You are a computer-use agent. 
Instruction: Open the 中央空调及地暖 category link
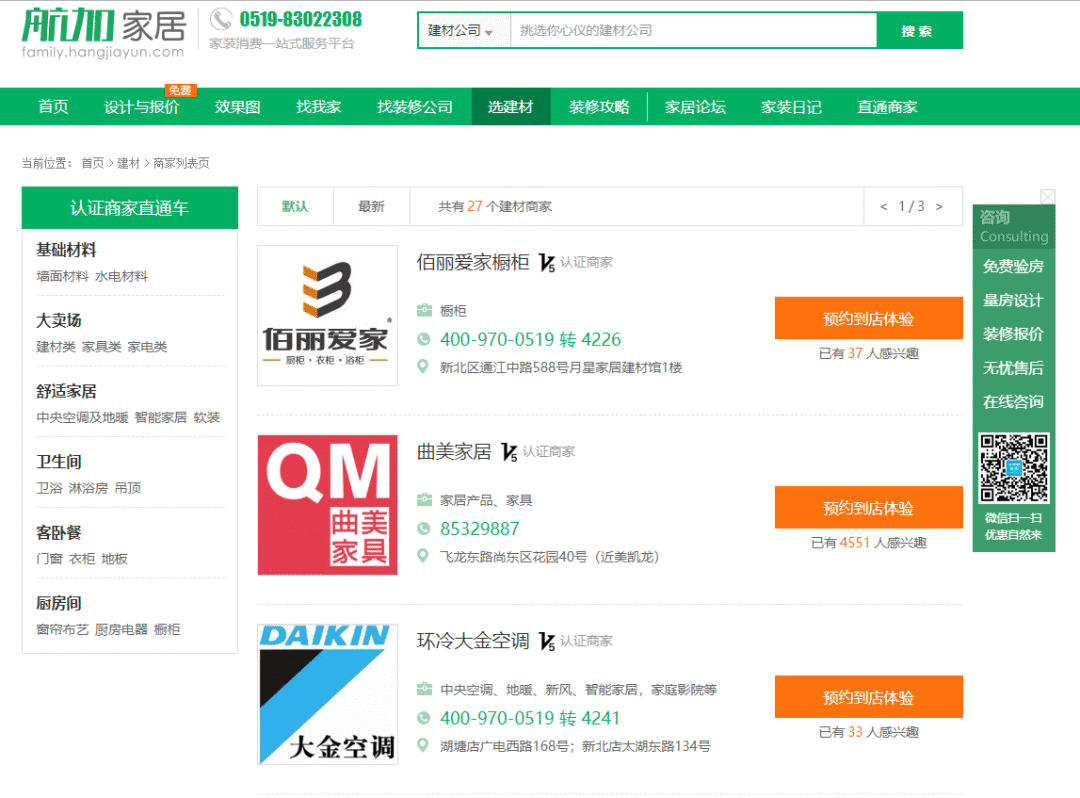tap(82, 417)
